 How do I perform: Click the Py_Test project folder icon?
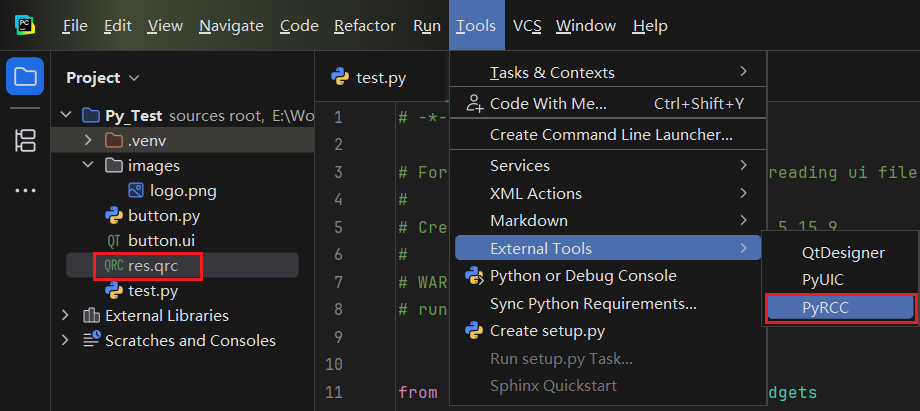(90, 115)
